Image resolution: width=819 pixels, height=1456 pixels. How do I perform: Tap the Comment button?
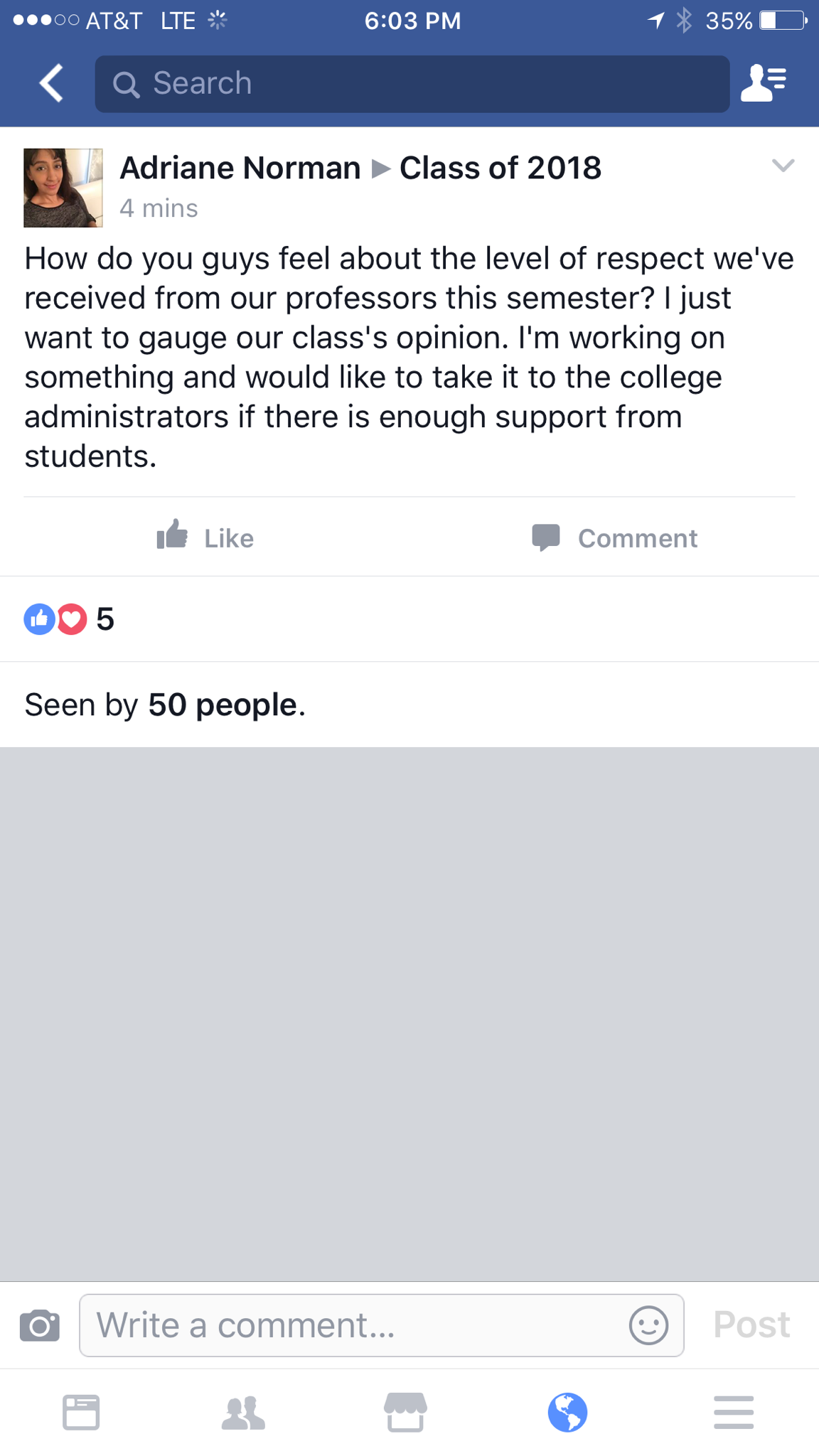click(x=615, y=537)
